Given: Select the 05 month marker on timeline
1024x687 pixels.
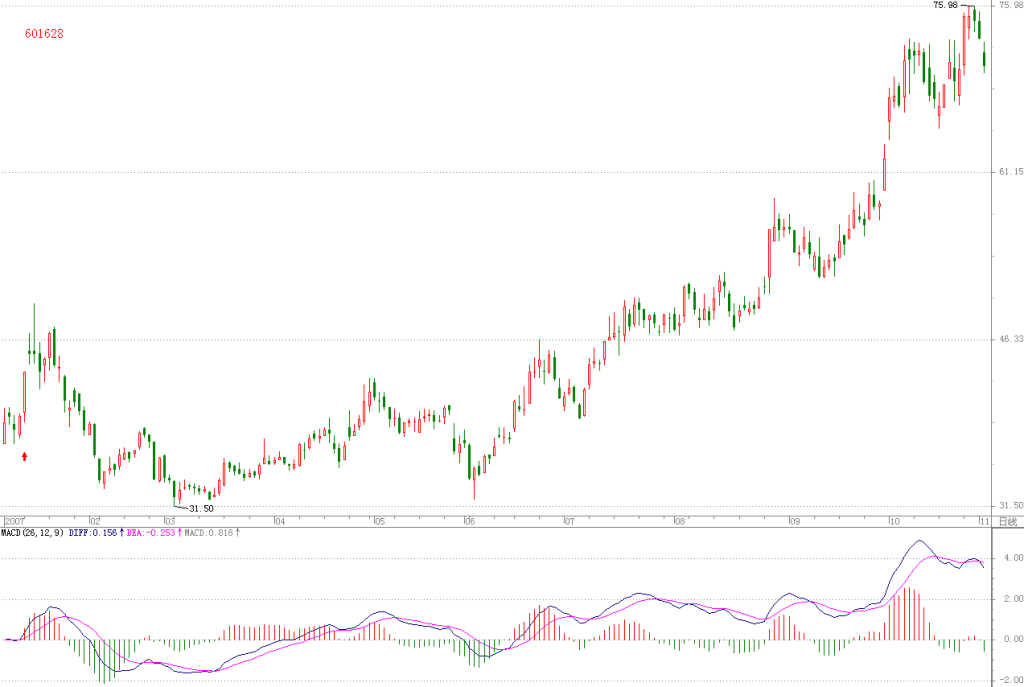Looking at the screenshot, I should 379,521.
